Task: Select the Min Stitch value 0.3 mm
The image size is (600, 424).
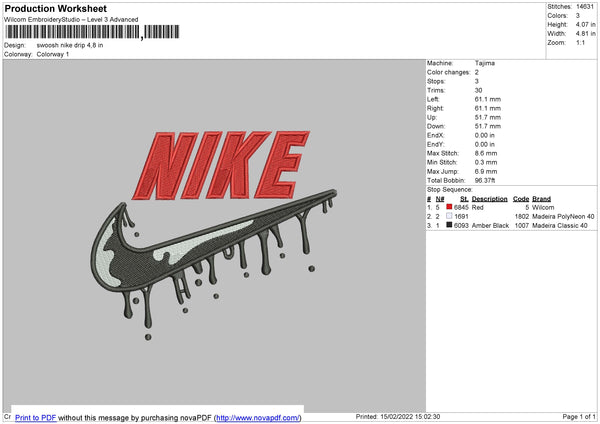Action: click(x=486, y=162)
